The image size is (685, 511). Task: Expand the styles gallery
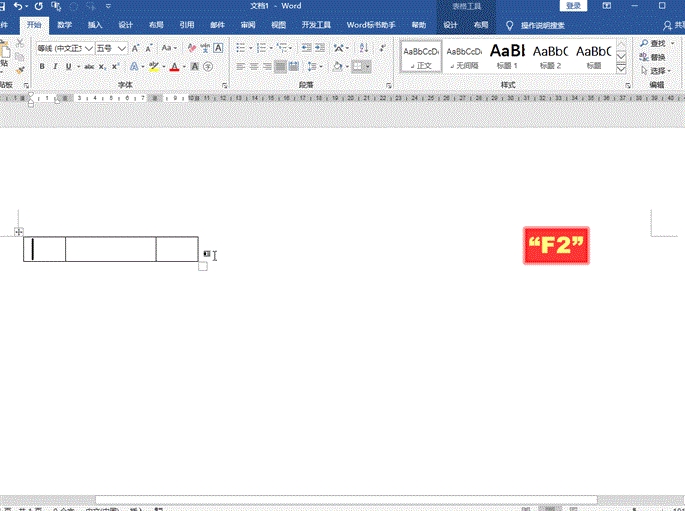tap(621, 69)
